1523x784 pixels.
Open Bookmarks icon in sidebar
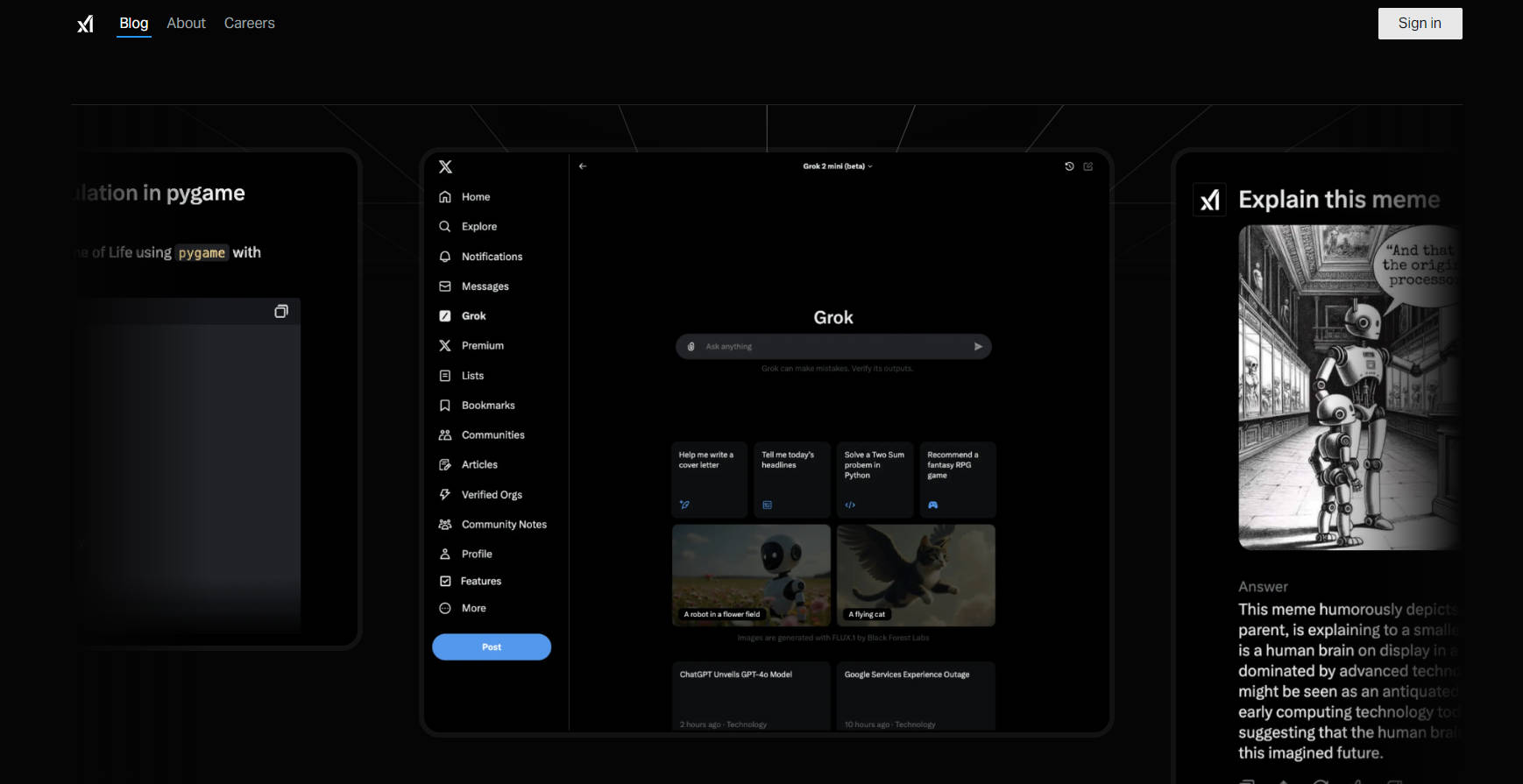coord(445,406)
